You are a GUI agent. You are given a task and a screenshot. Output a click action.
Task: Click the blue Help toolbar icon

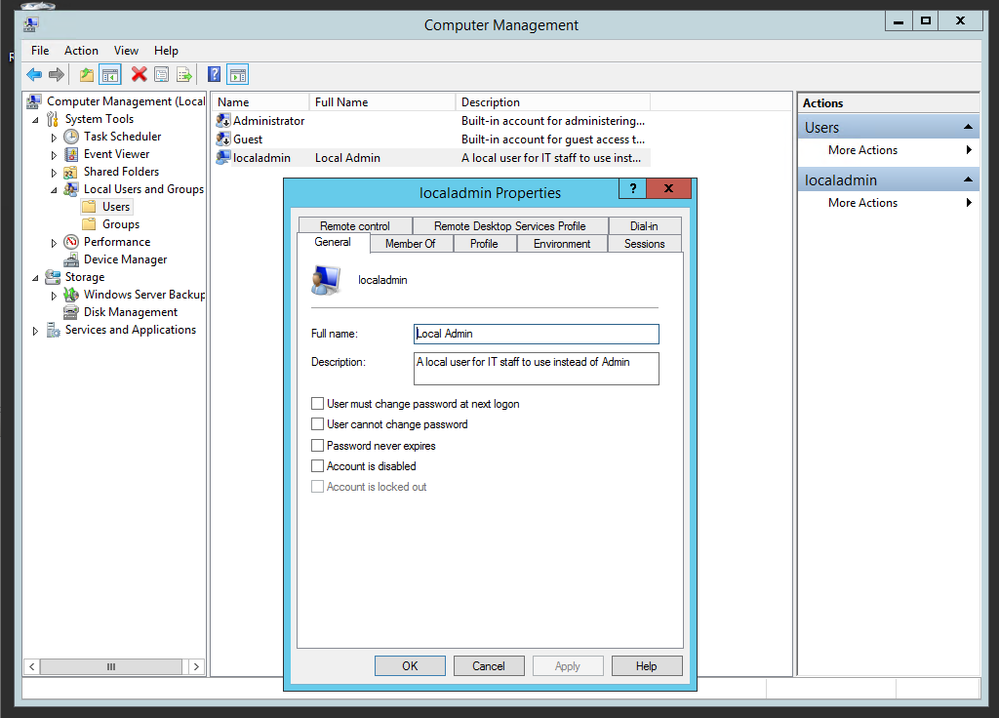[214, 75]
